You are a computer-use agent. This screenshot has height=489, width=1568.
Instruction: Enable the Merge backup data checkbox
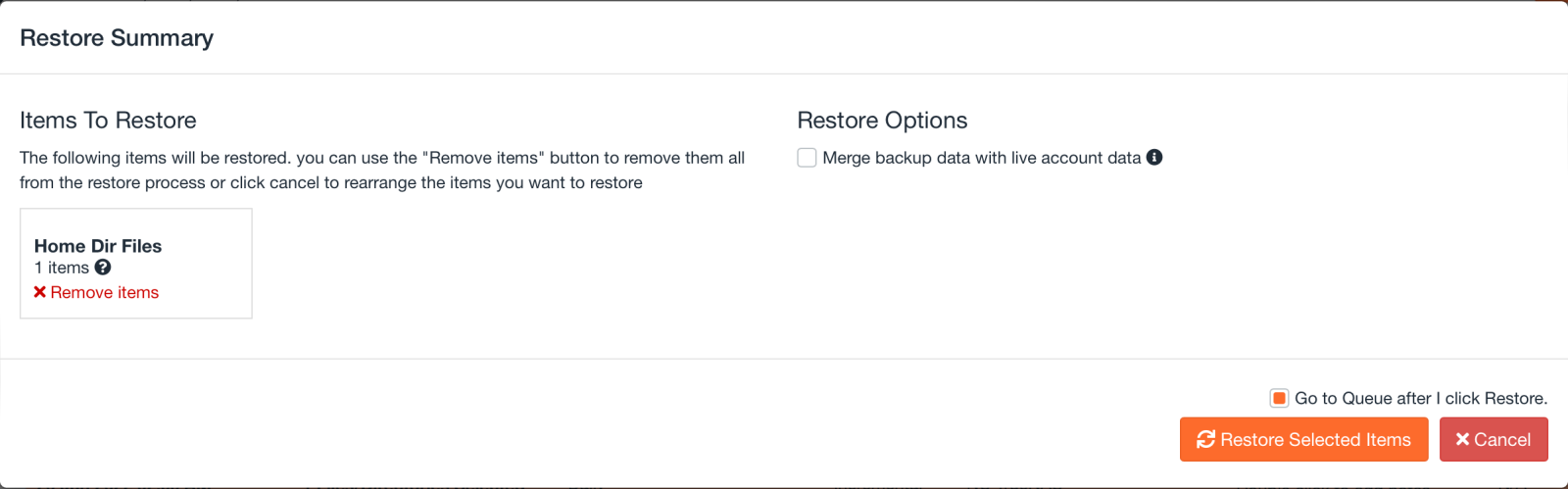tap(807, 158)
